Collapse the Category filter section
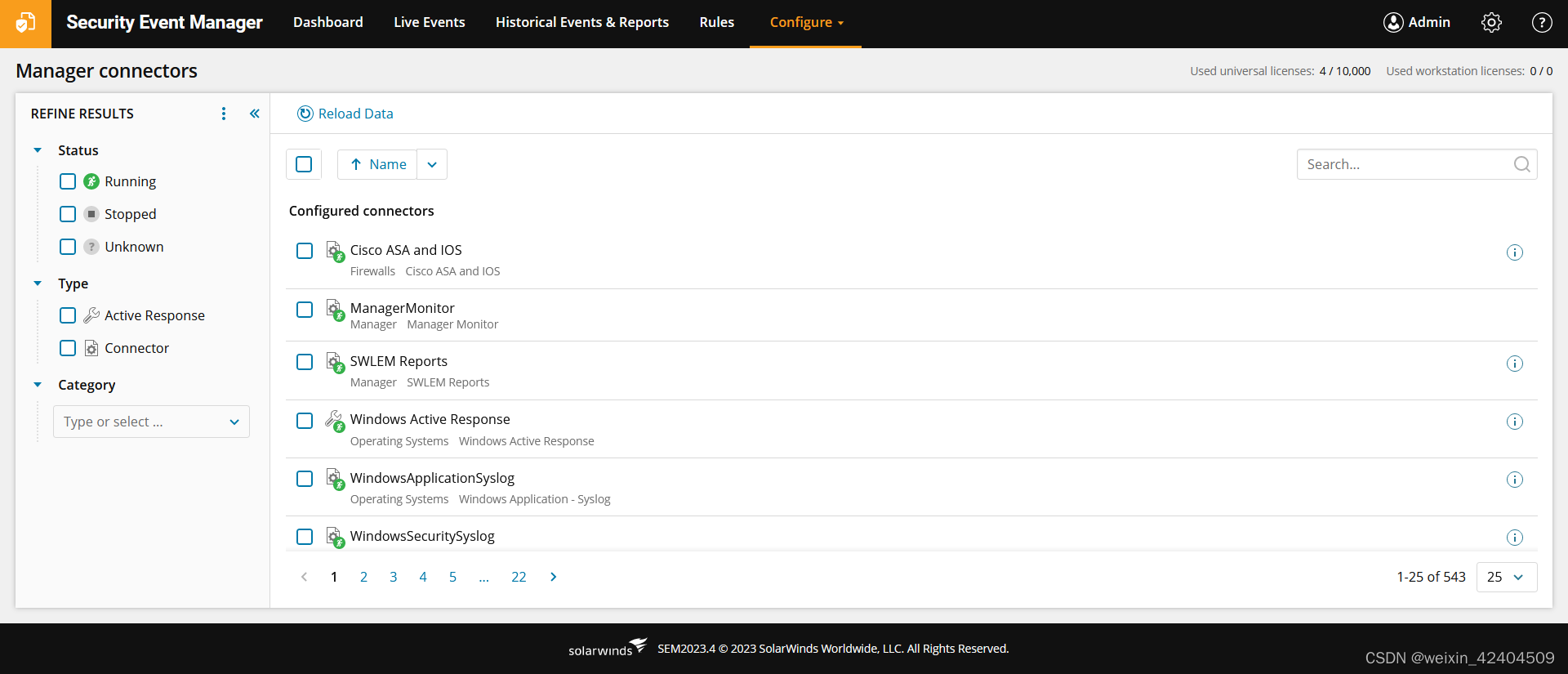Viewport: 1568px width, 674px height. tap(38, 385)
